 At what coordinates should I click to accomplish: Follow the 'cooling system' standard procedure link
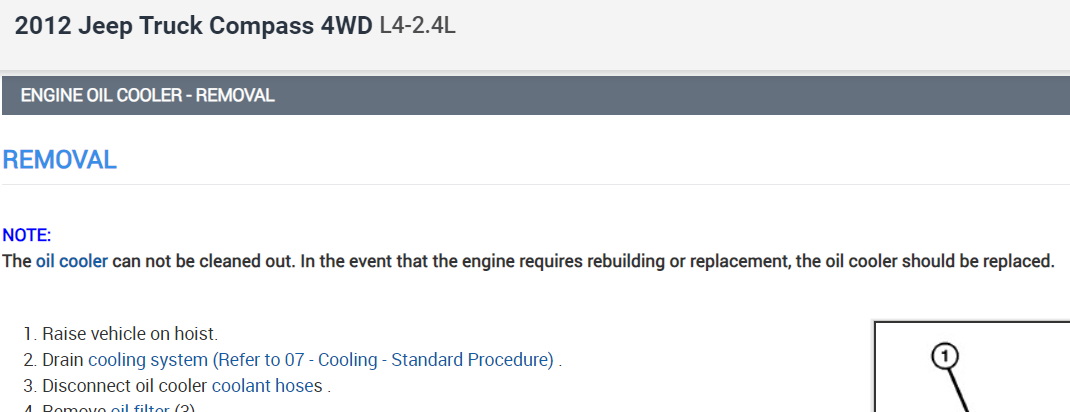(321, 360)
